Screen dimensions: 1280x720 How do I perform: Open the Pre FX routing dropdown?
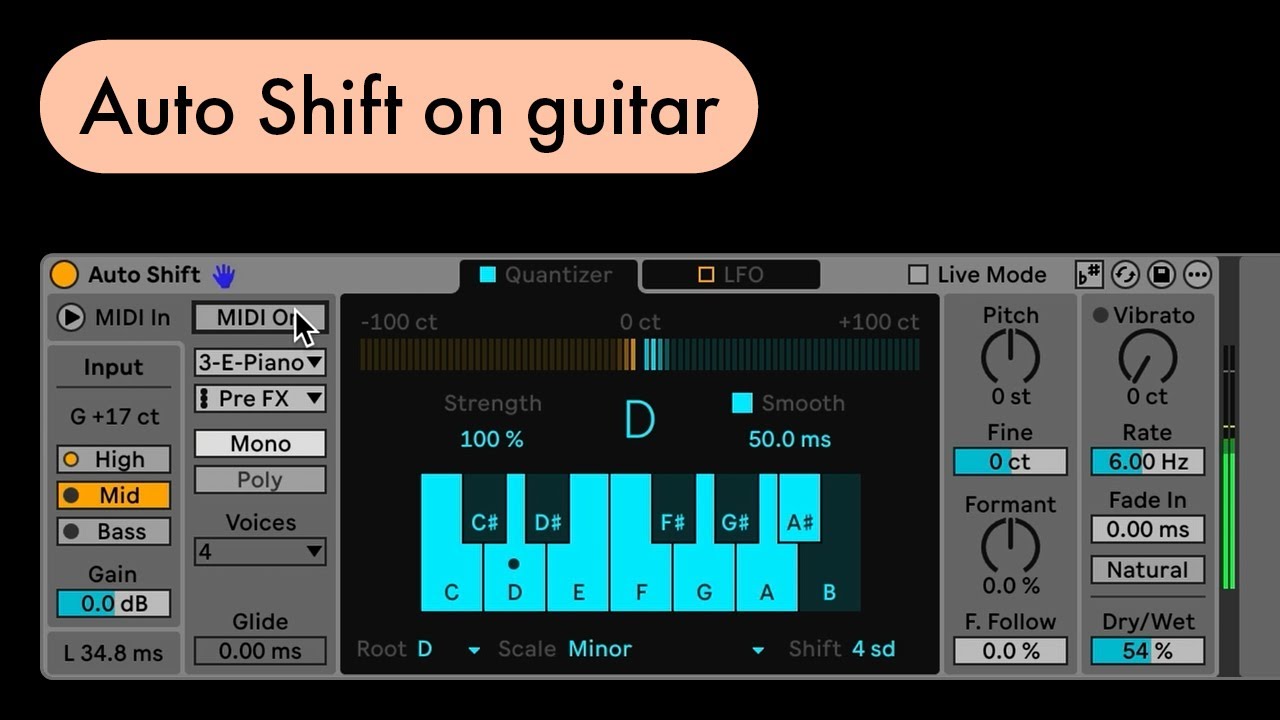[x=260, y=398]
